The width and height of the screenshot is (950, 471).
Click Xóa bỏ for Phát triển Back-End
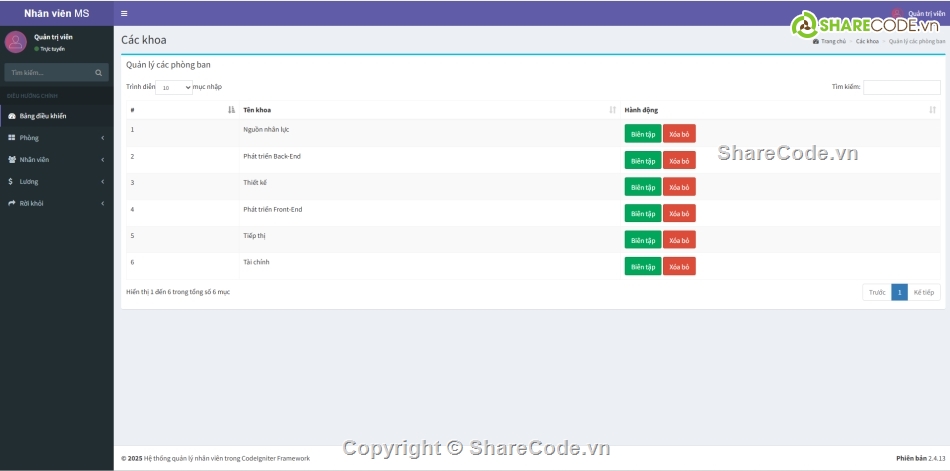679,161
